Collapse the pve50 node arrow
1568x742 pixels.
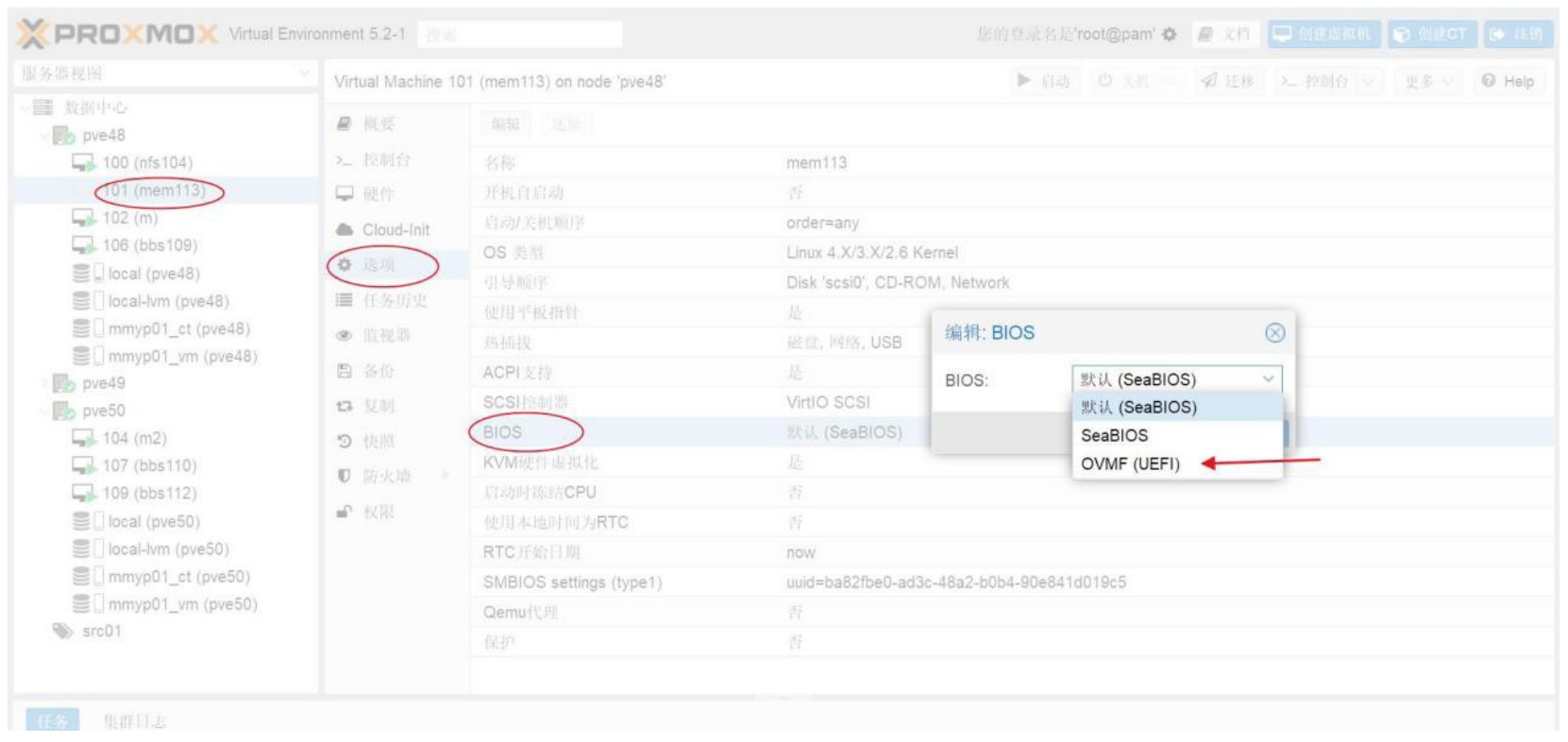tap(44, 411)
